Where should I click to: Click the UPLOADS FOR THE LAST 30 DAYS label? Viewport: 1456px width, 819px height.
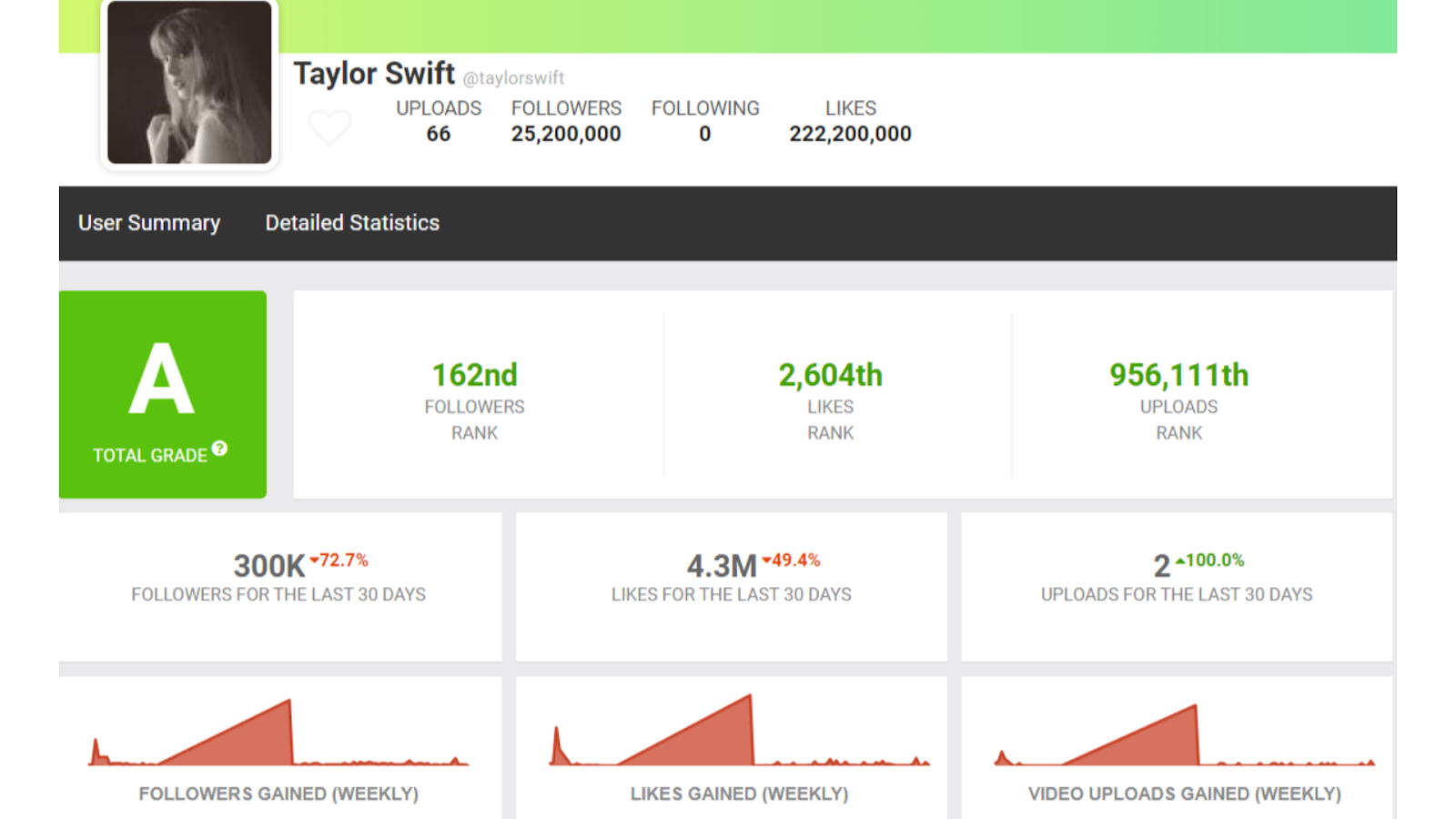pyautogui.click(x=1177, y=595)
